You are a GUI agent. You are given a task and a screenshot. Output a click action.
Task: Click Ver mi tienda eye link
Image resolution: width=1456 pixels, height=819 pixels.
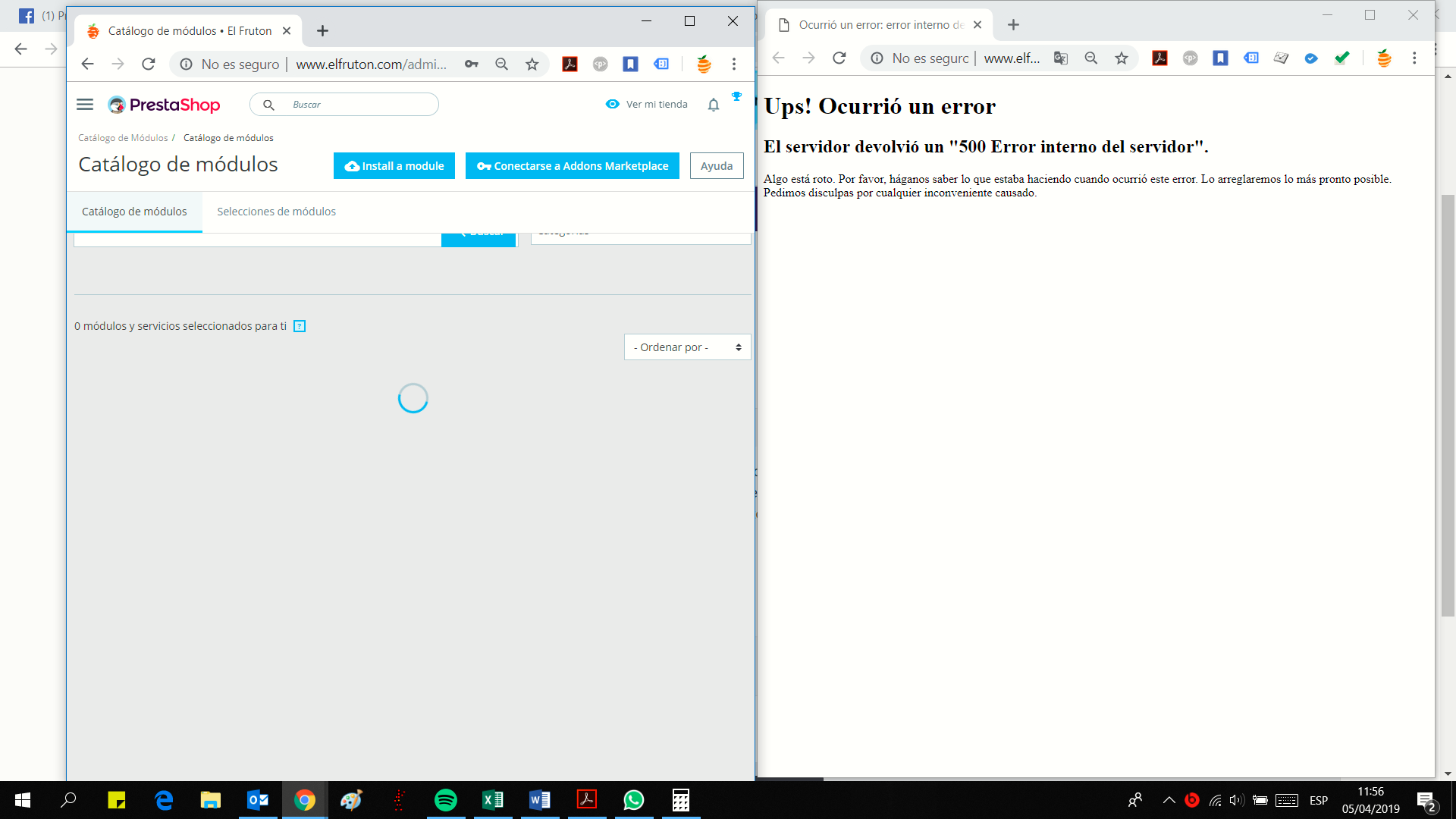pos(647,105)
